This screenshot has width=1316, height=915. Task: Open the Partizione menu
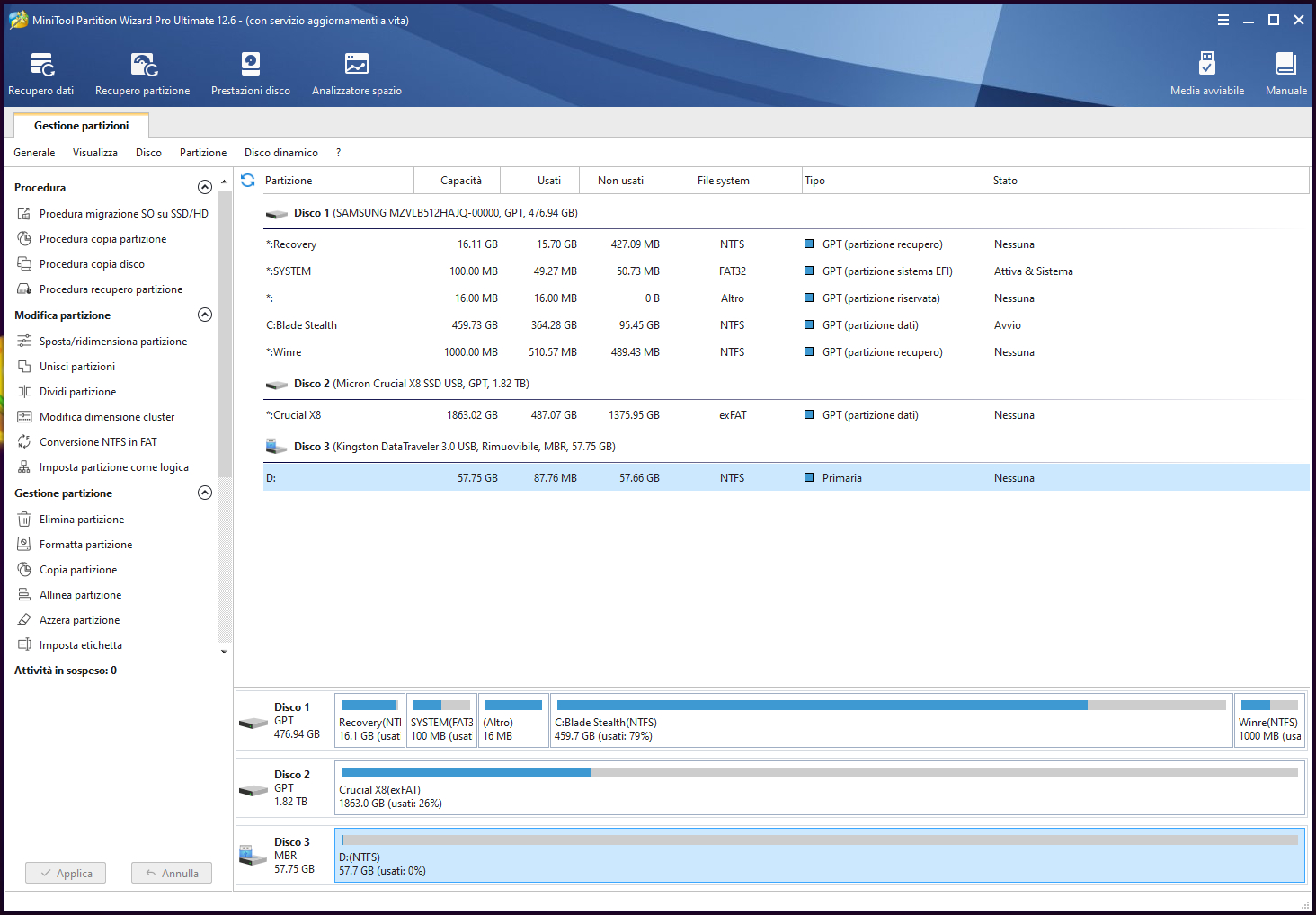pos(203,153)
